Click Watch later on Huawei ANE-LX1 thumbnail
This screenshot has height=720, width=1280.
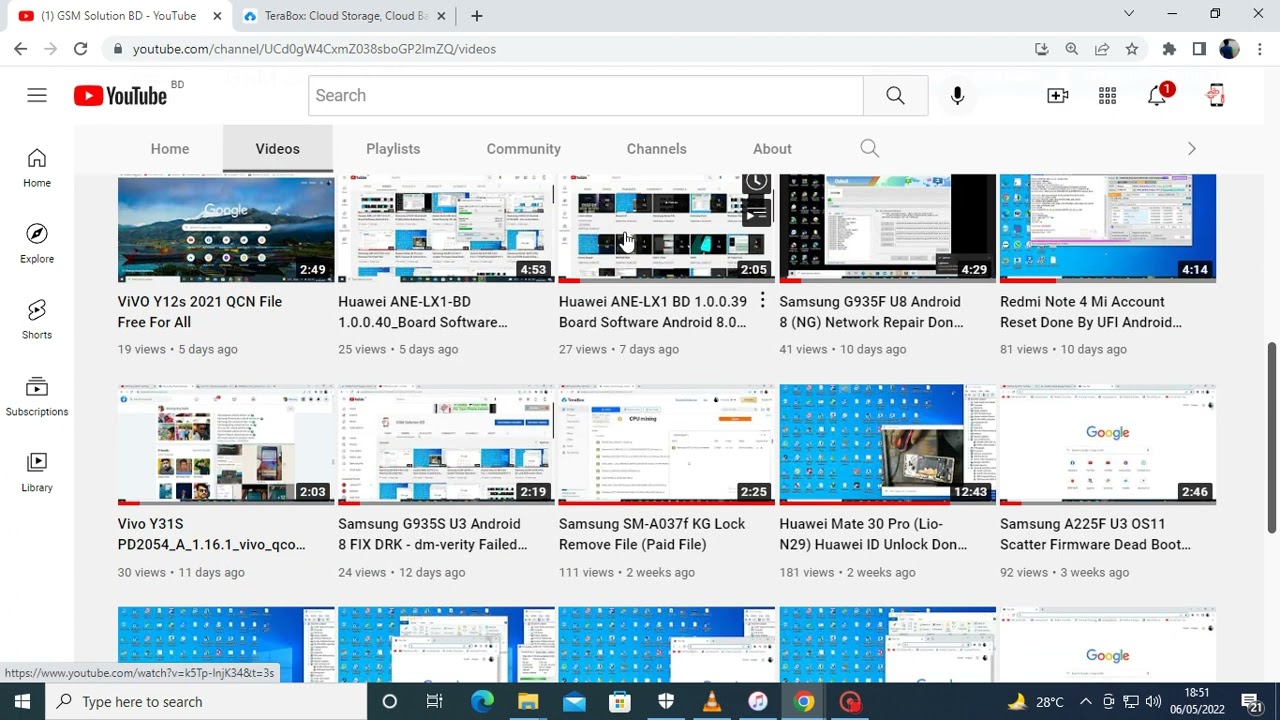coord(756,183)
